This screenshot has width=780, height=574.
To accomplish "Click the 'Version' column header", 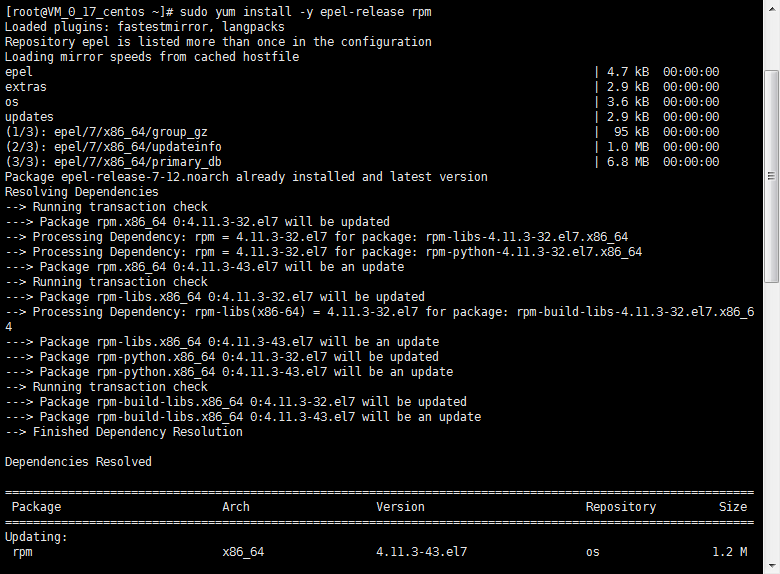I will 400,507.
